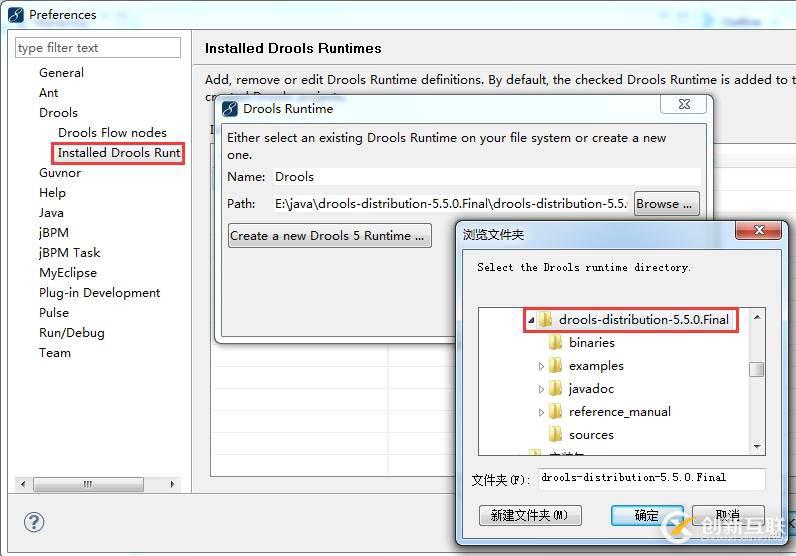The width and height of the screenshot is (796, 556).
Task: Expand the javadoc folder
Action: (x=541, y=389)
